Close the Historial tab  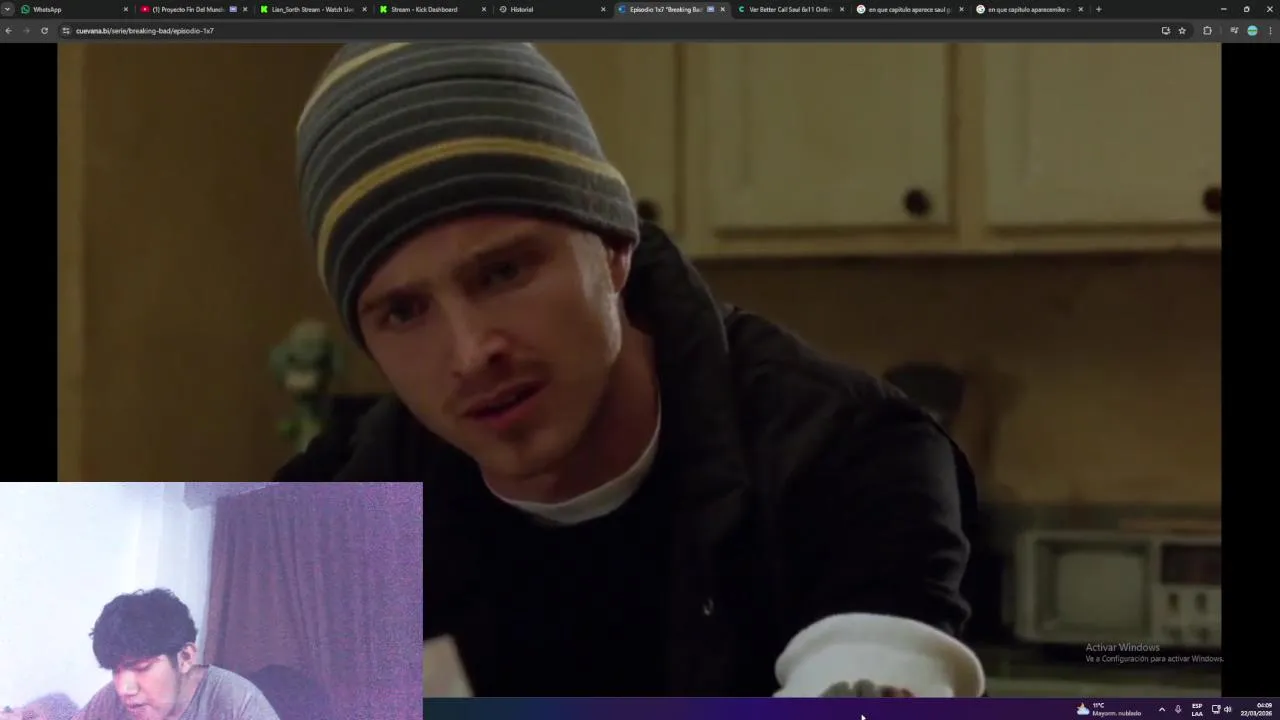(x=603, y=9)
